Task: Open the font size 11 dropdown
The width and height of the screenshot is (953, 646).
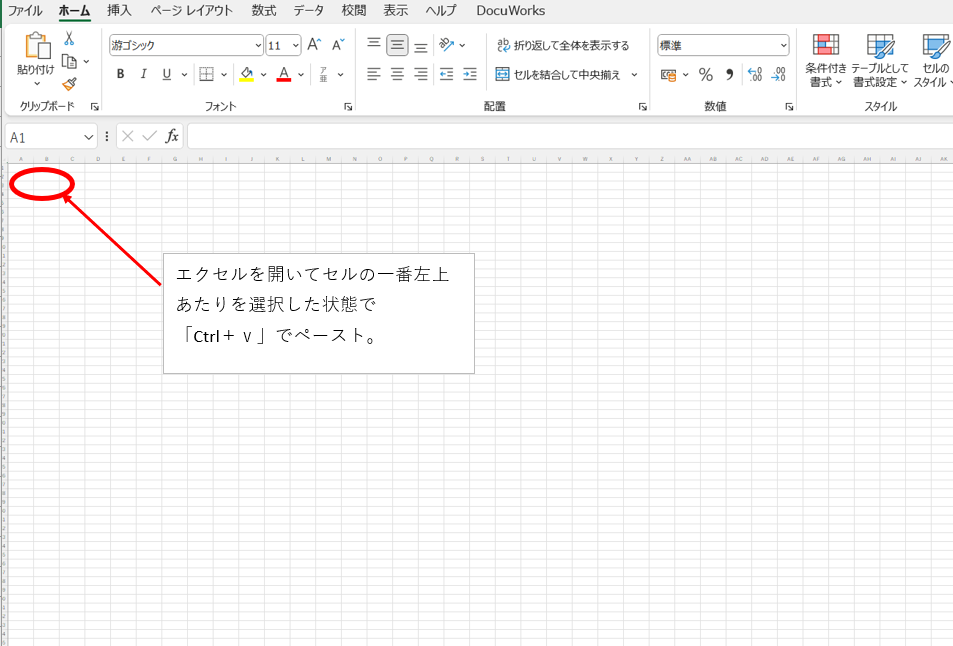Action: (x=295, y=46)
